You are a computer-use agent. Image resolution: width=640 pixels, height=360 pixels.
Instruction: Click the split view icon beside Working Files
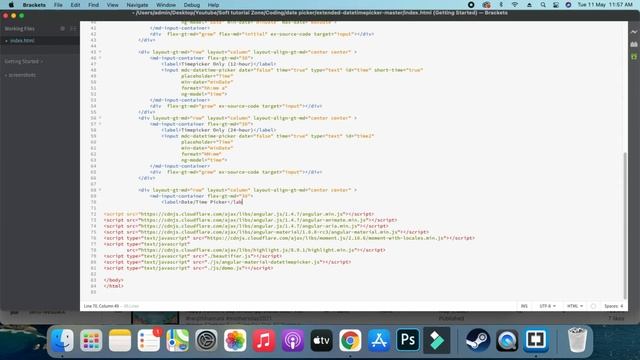point(73,29)
